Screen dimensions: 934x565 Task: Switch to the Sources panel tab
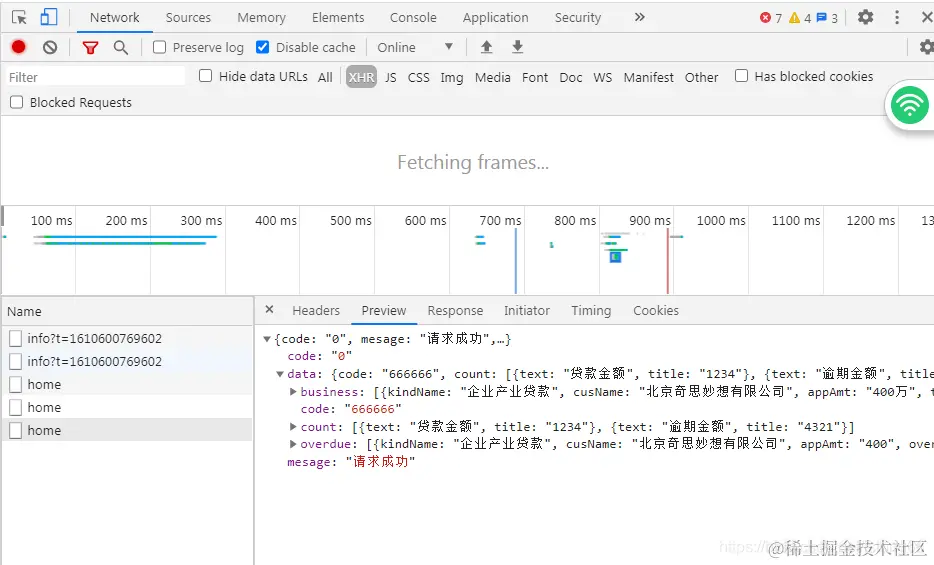188,17
